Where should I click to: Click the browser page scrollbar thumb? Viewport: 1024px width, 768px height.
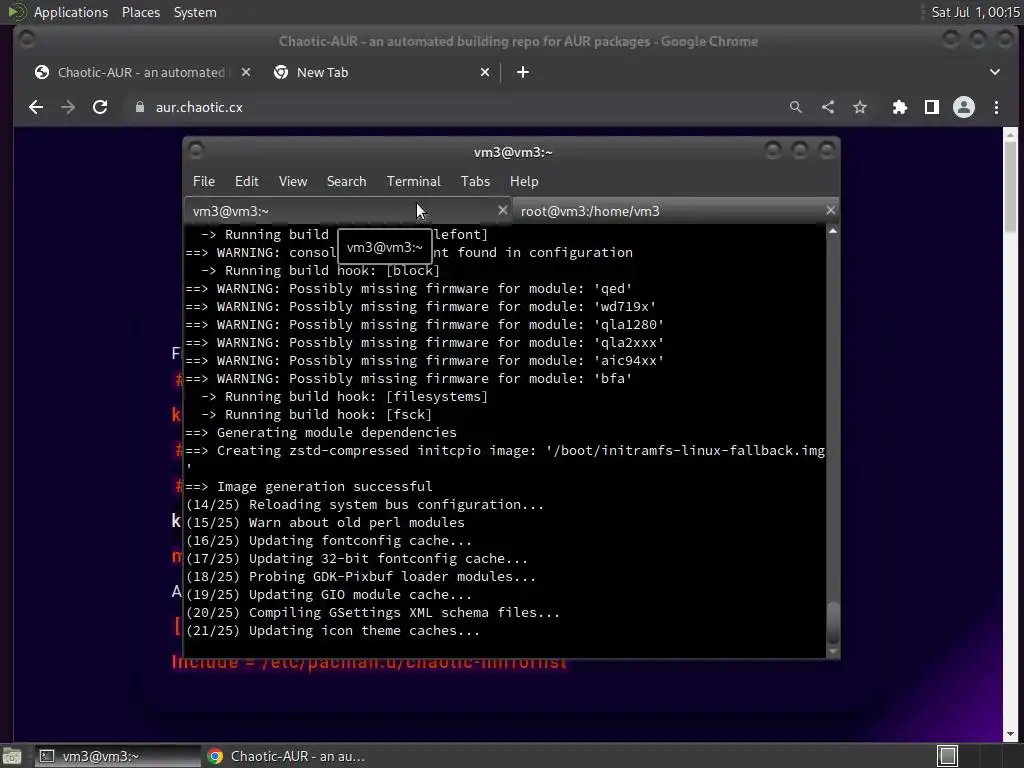tap(1010, 186)
